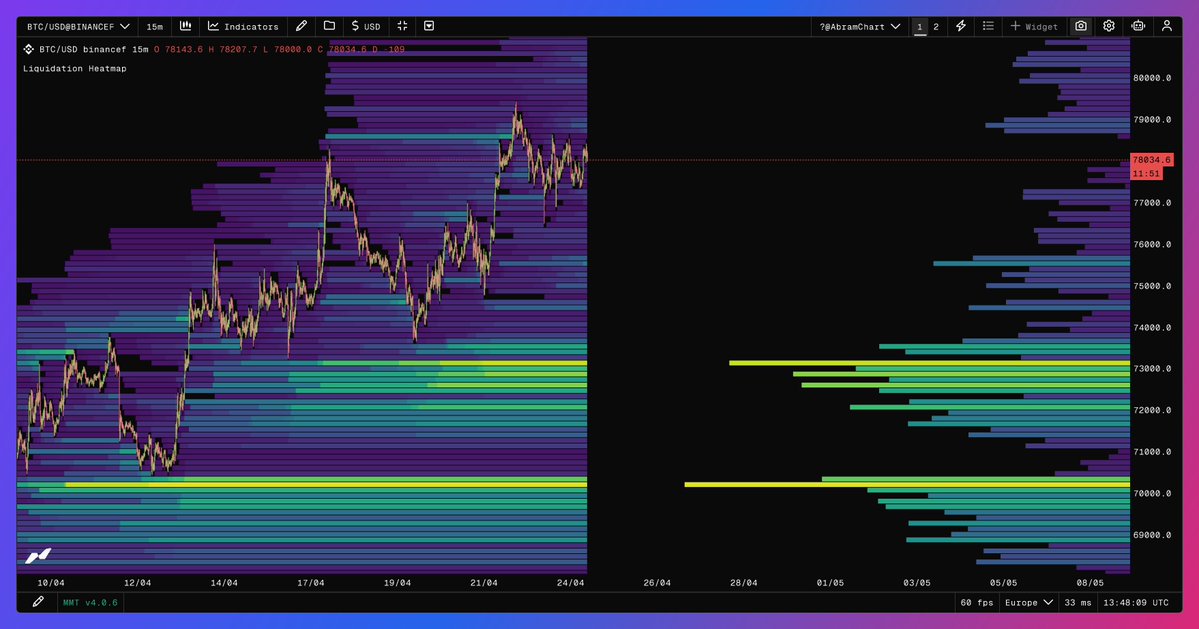Open the Indicators menu

(243, 27)
